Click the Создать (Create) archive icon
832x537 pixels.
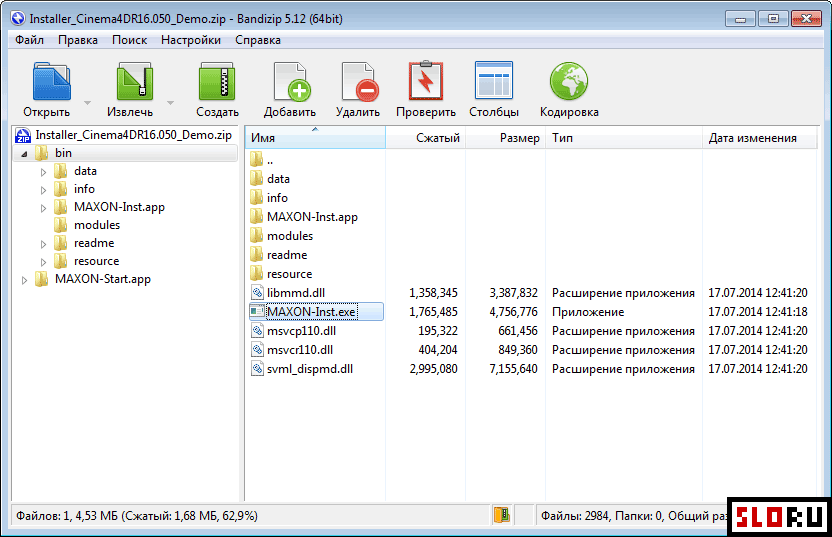click(x=216, y=81)
